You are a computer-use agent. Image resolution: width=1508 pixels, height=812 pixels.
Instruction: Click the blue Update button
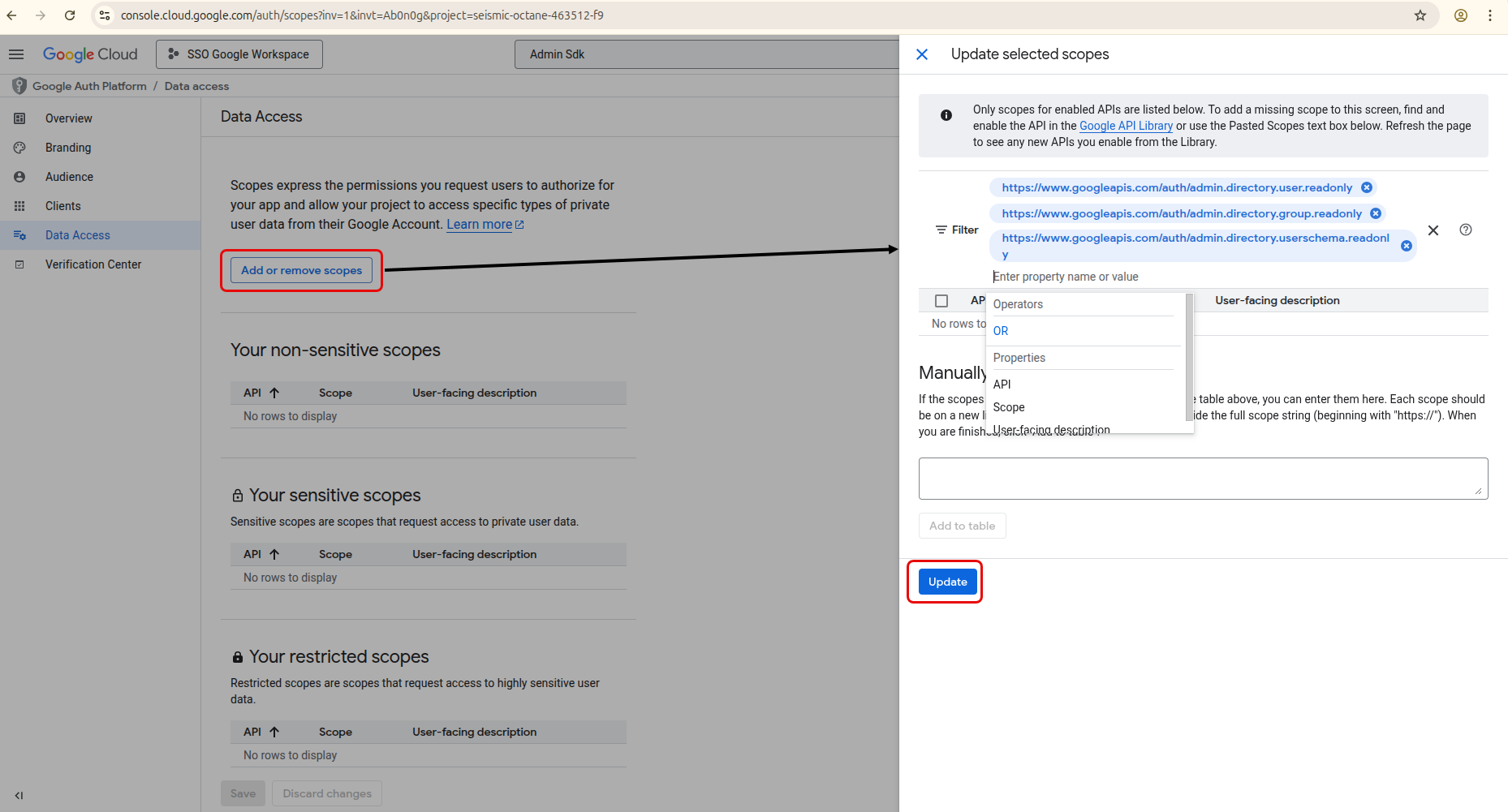[x=947, y=582]
